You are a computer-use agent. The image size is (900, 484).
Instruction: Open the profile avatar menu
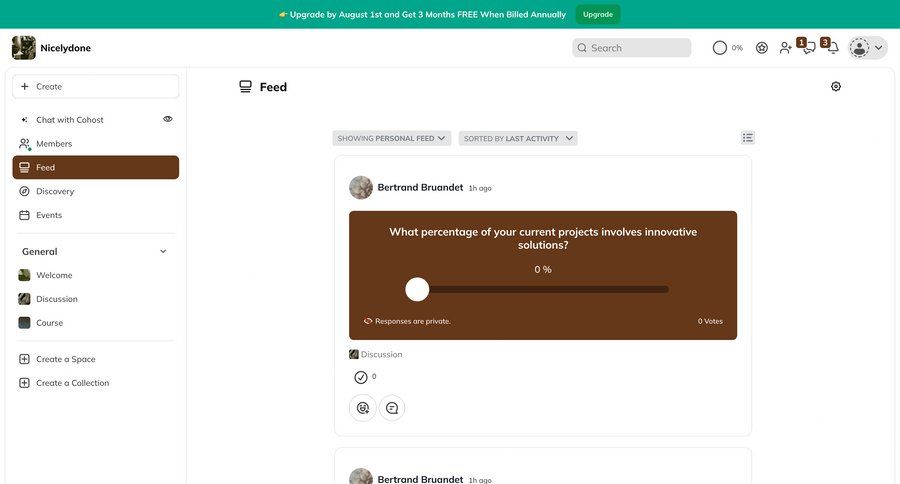point(866,48)
